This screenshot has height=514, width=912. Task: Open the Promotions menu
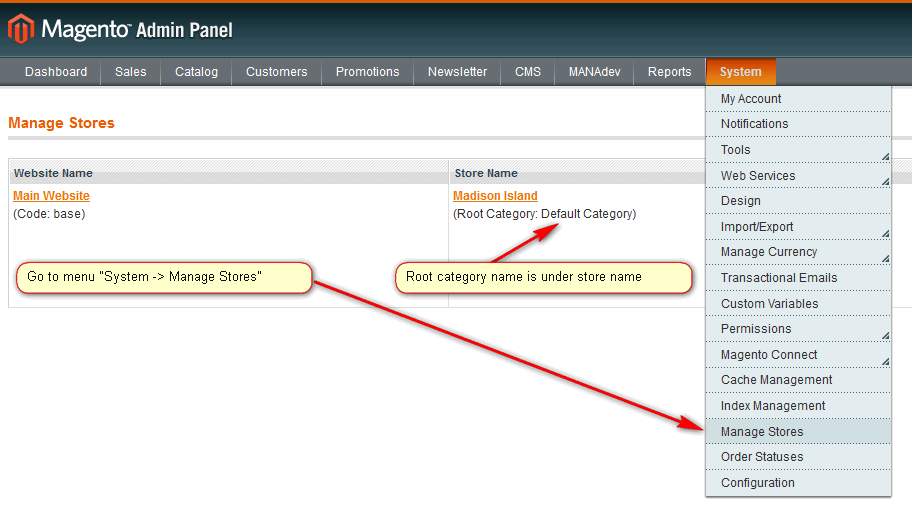367,72
